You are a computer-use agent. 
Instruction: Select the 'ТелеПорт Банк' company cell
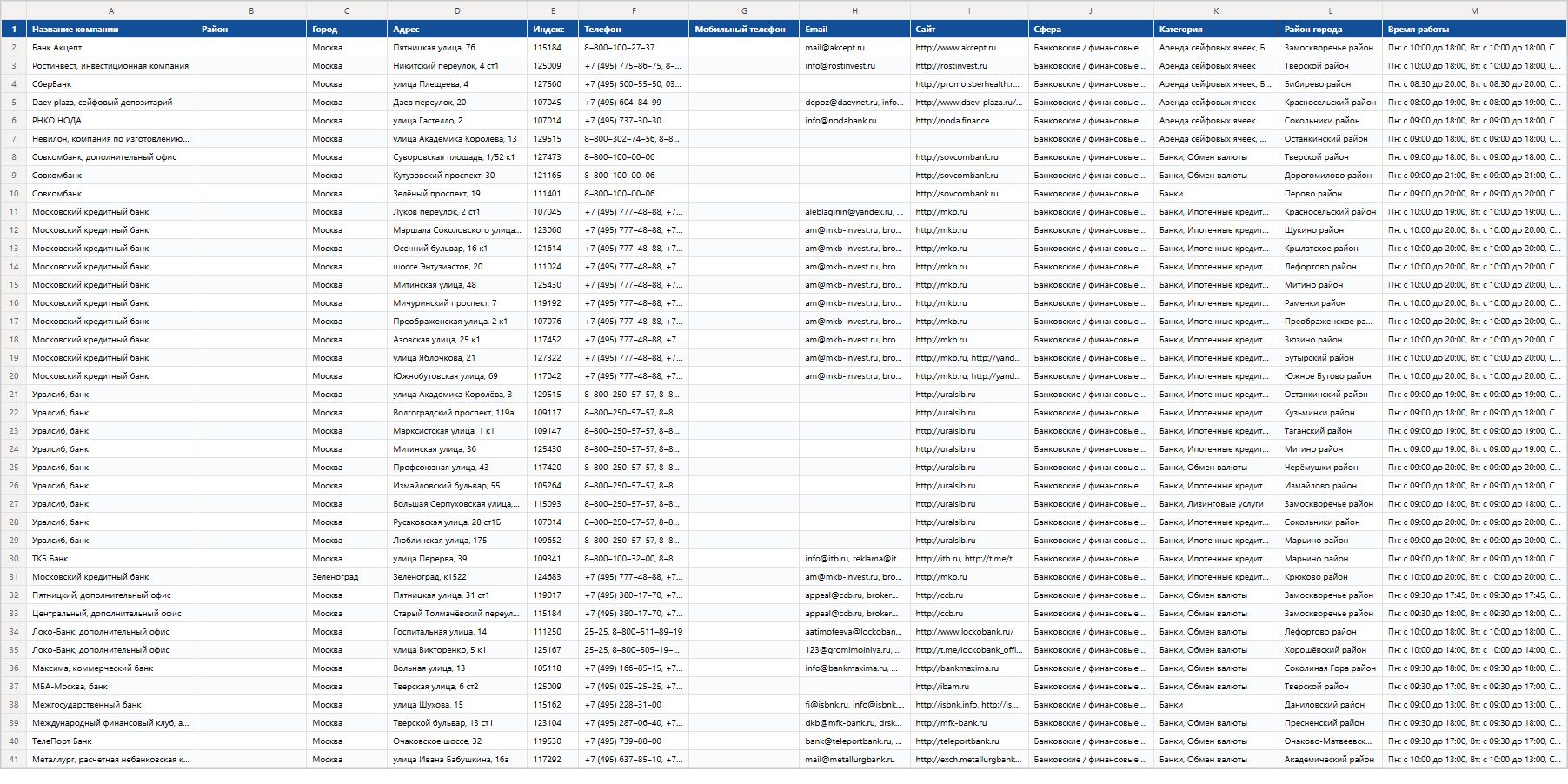point(111,741)
